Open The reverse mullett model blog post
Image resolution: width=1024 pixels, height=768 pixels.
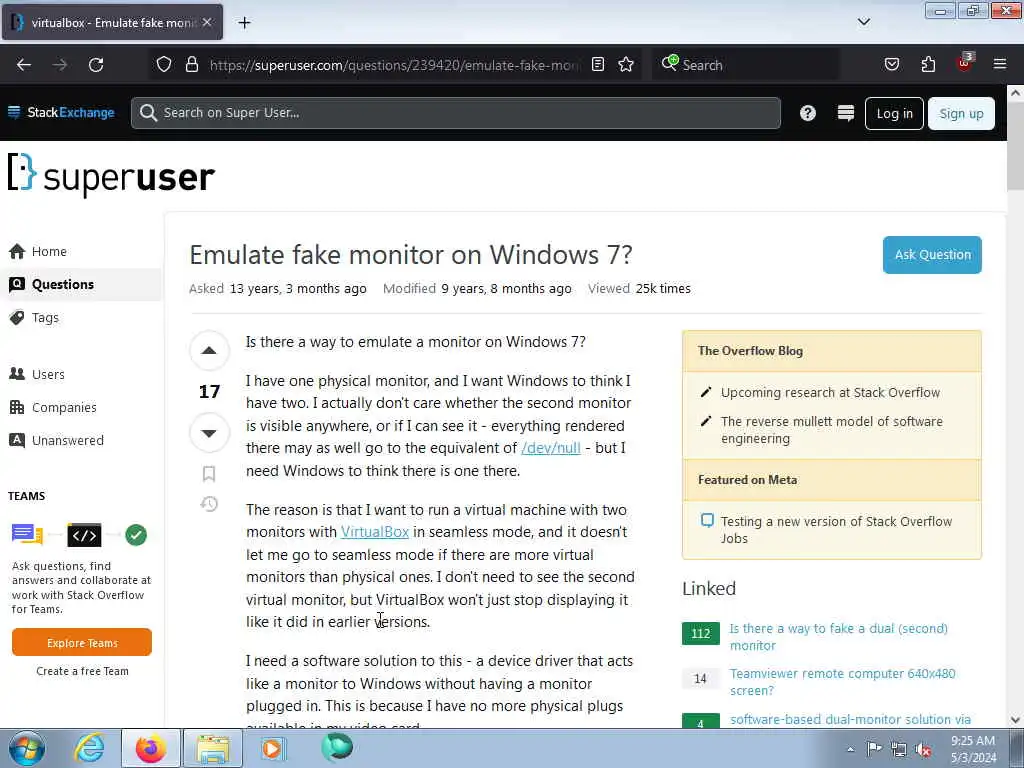[x=831, y=430]
